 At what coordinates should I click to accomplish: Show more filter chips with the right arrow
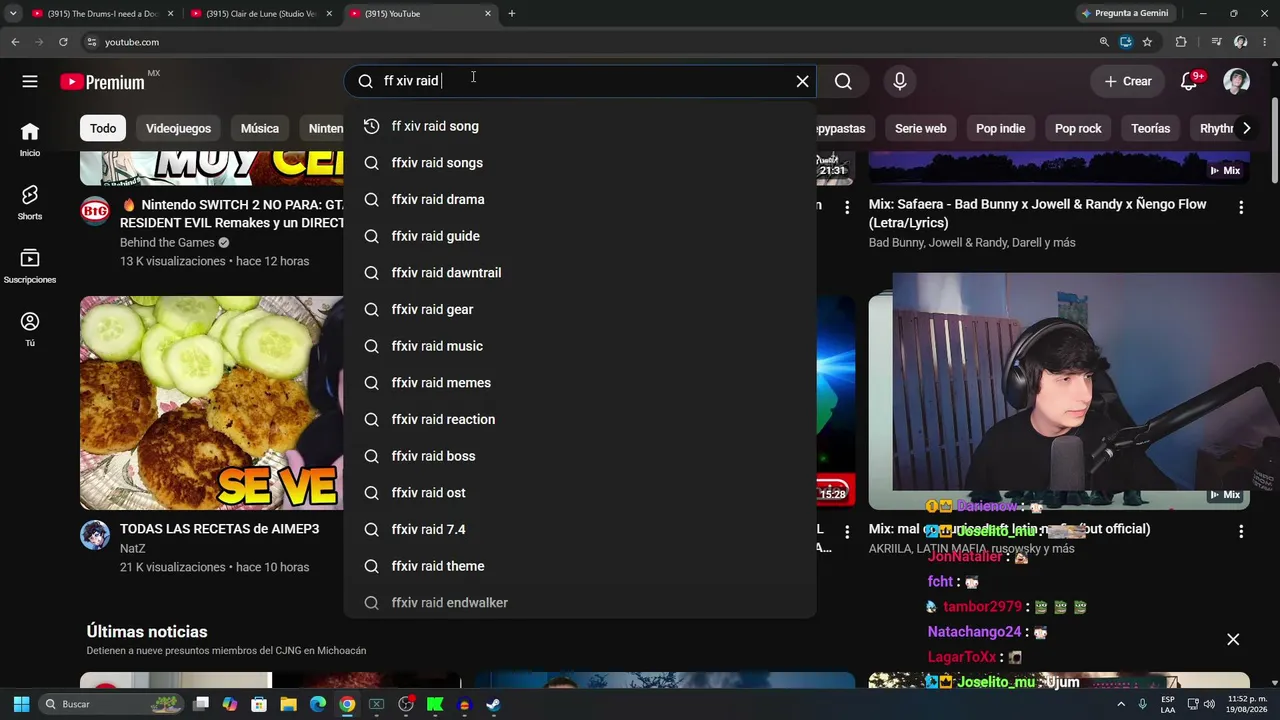click(x=1246, y=128)
